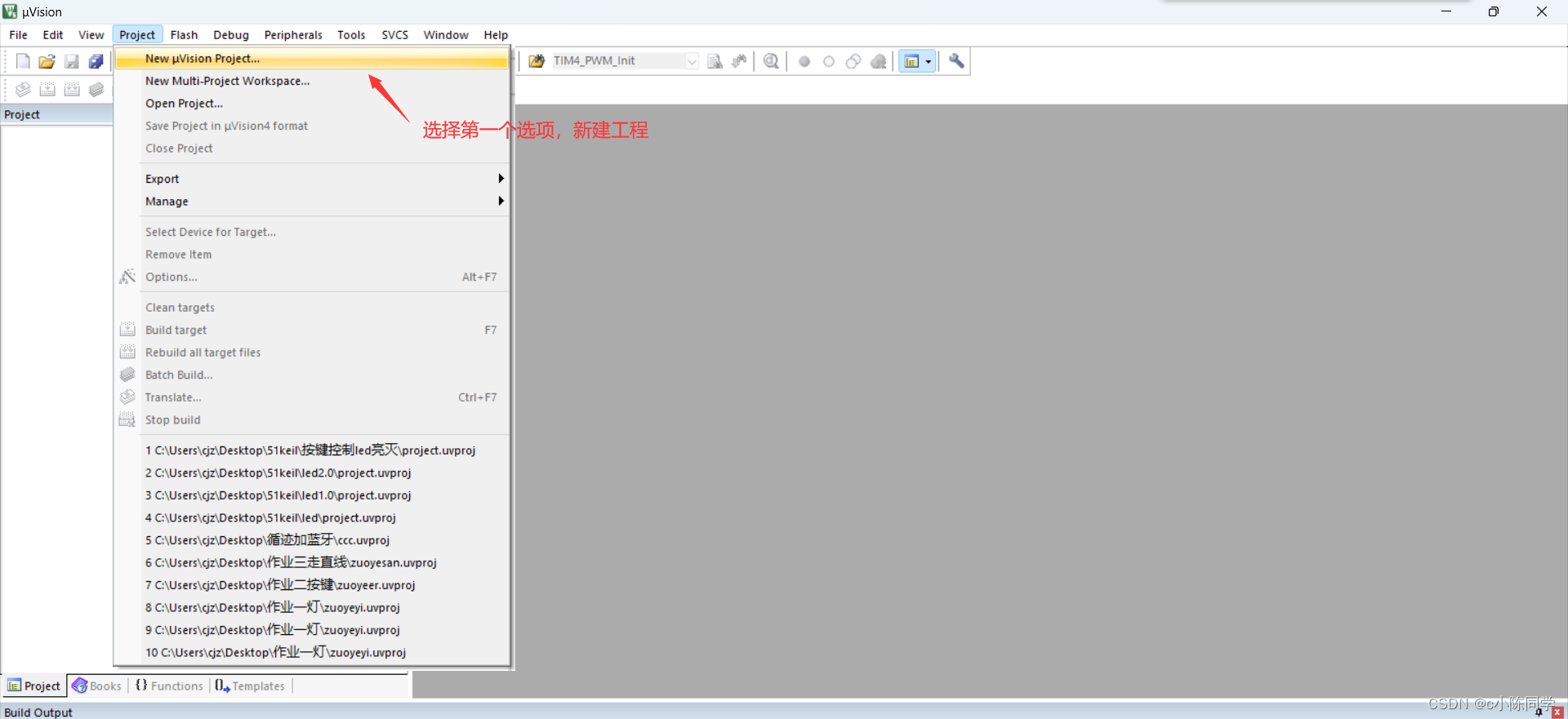Select Remove Item menu entry
The width and height of the screenshot is (1568, 719).
point(312,255)
